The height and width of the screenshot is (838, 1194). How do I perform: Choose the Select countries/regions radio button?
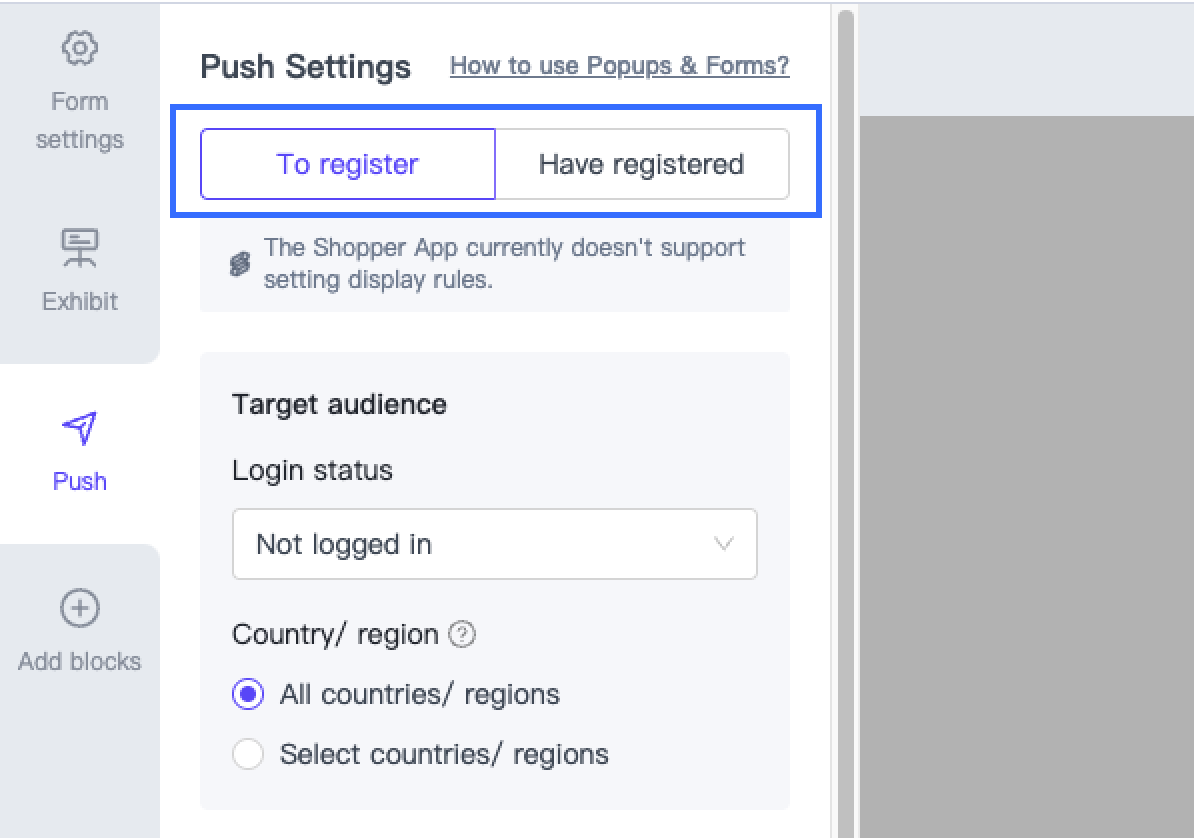click(248, 754)
